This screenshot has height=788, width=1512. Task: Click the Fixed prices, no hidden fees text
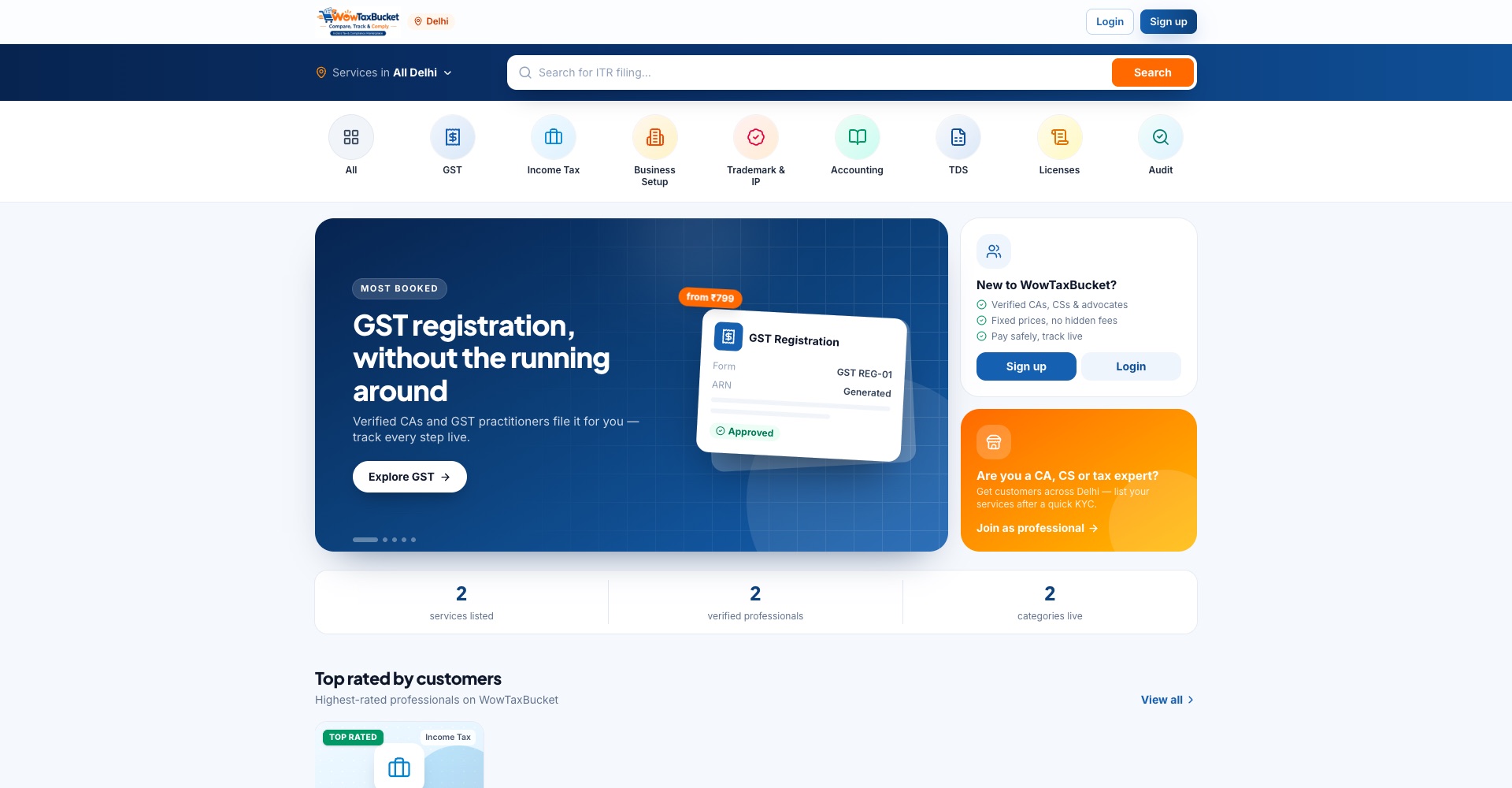click(x=1054, y=321)
